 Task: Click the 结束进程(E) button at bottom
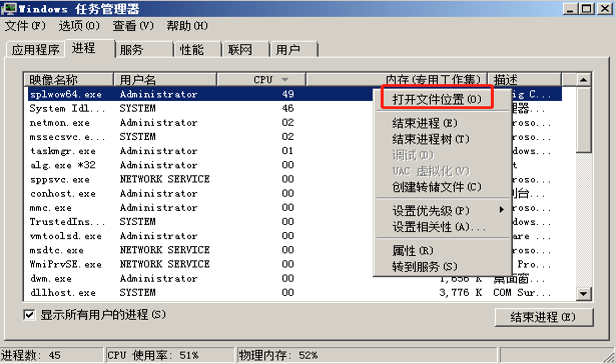[x=544, y=317]
